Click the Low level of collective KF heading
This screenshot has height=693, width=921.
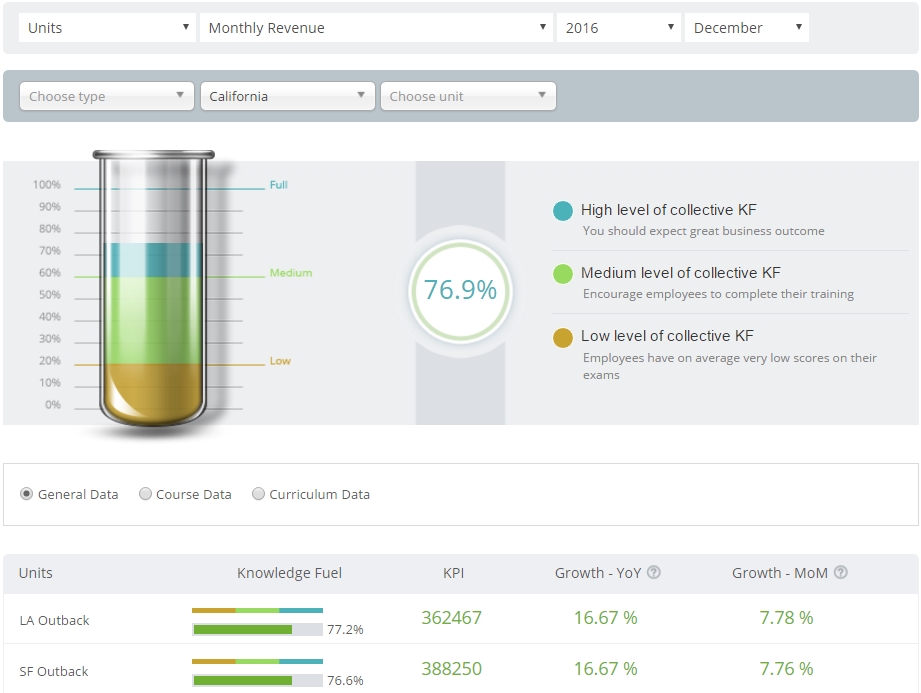[667, 335]
